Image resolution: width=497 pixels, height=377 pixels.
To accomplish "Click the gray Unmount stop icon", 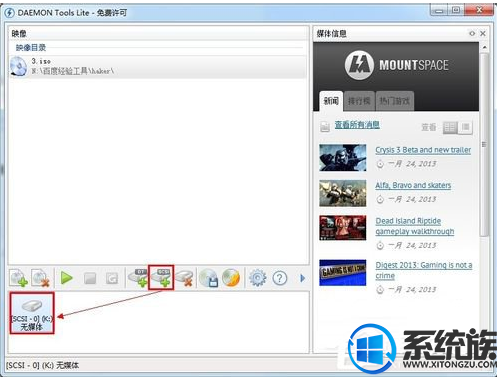I will (90, 278).
